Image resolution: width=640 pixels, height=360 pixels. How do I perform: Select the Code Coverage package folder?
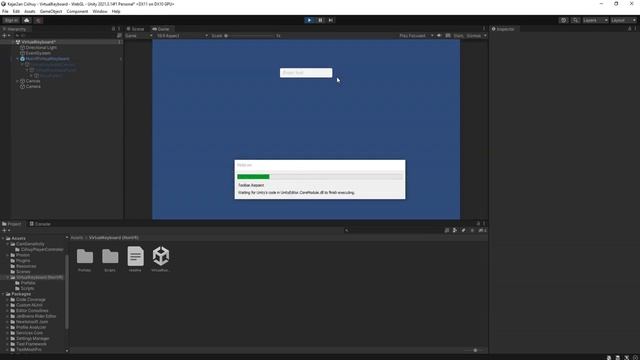coord(31,300)
